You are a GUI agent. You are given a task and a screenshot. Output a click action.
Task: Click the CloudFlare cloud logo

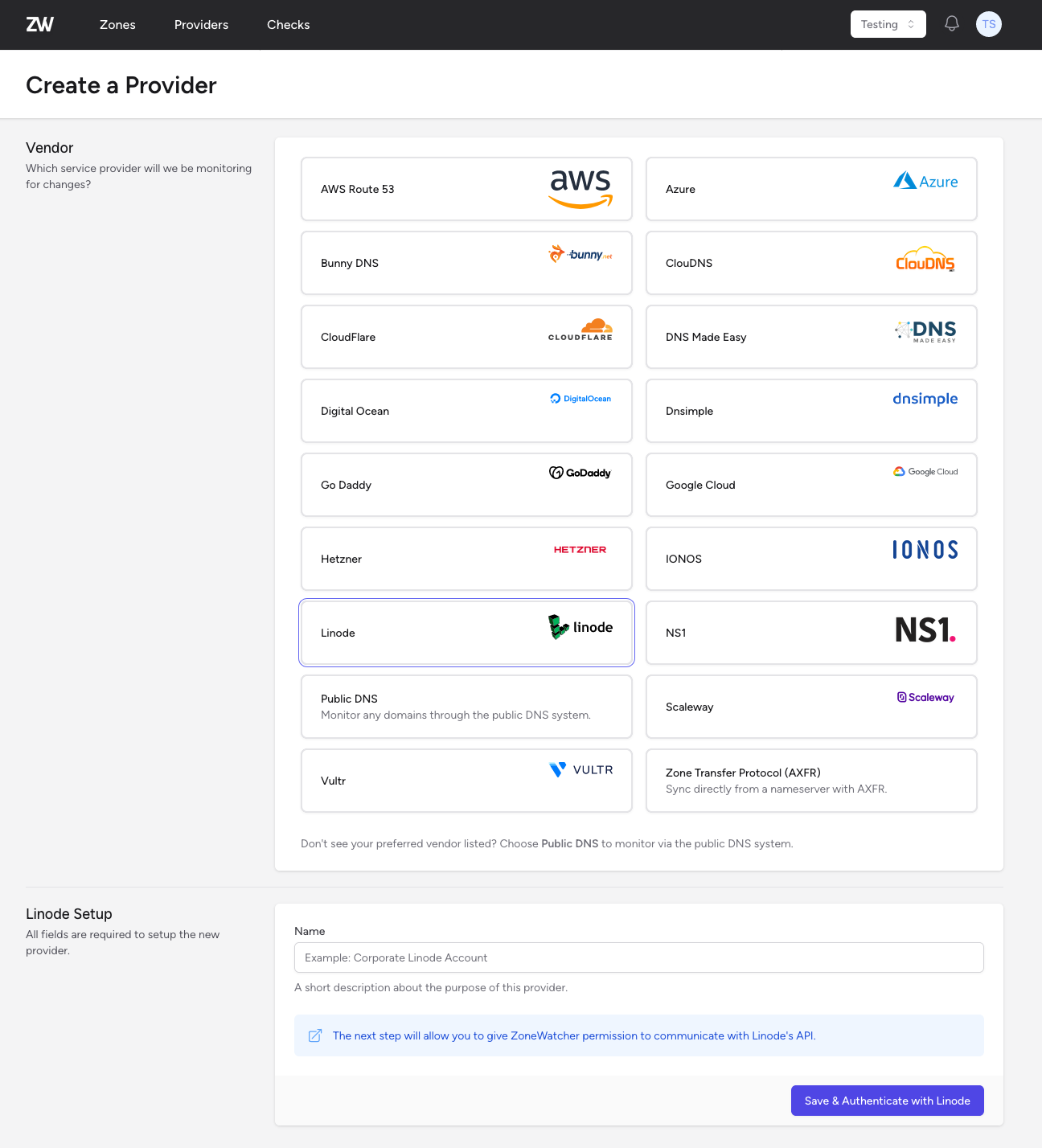click(x=580, y=330)
